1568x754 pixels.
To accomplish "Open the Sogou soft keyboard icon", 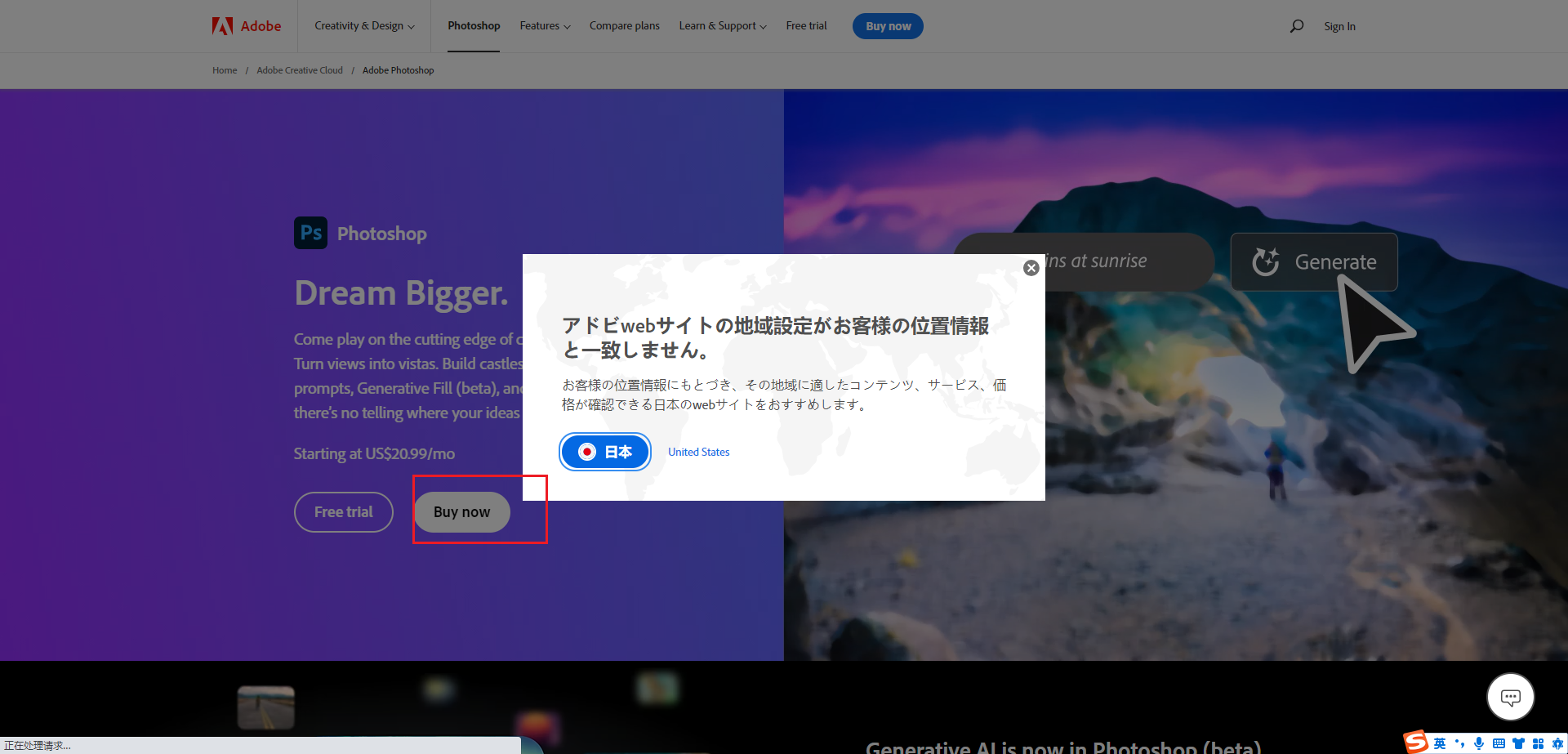I will pos(1499,743).
